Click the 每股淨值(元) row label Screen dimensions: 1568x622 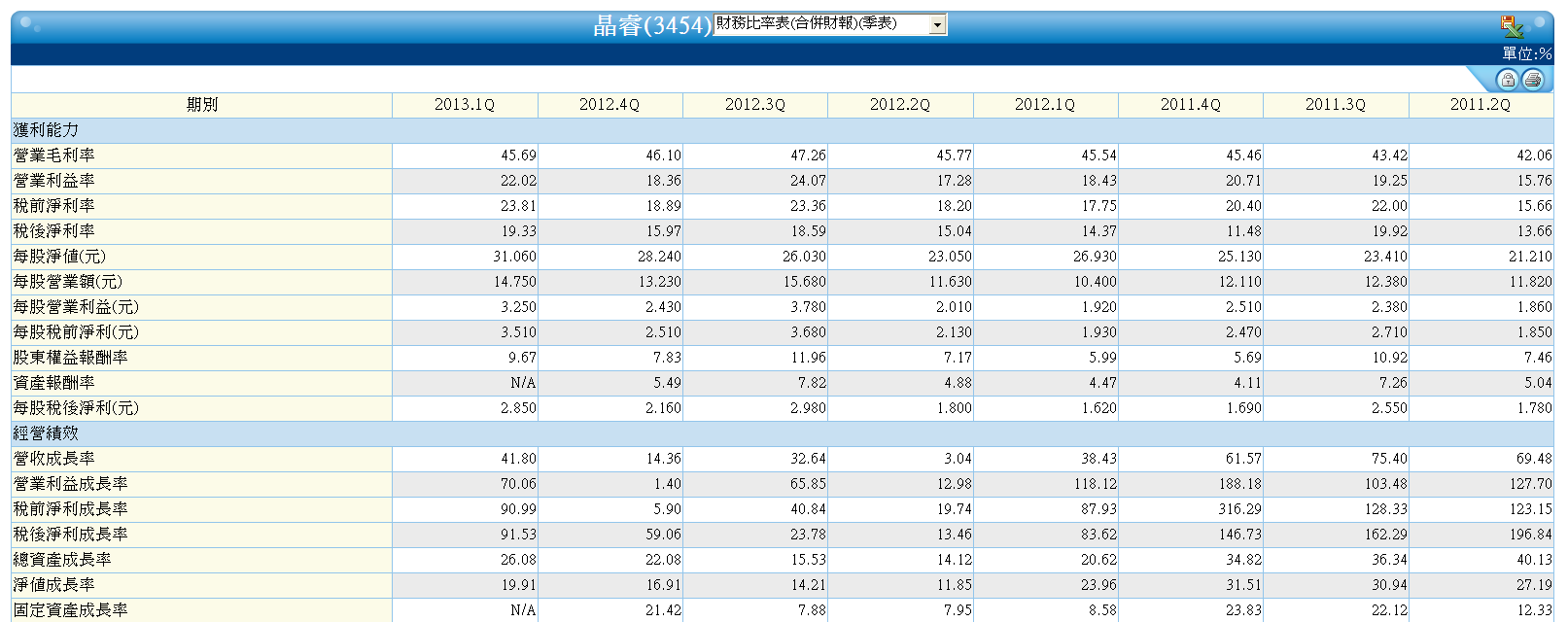[x=59, y=257]
